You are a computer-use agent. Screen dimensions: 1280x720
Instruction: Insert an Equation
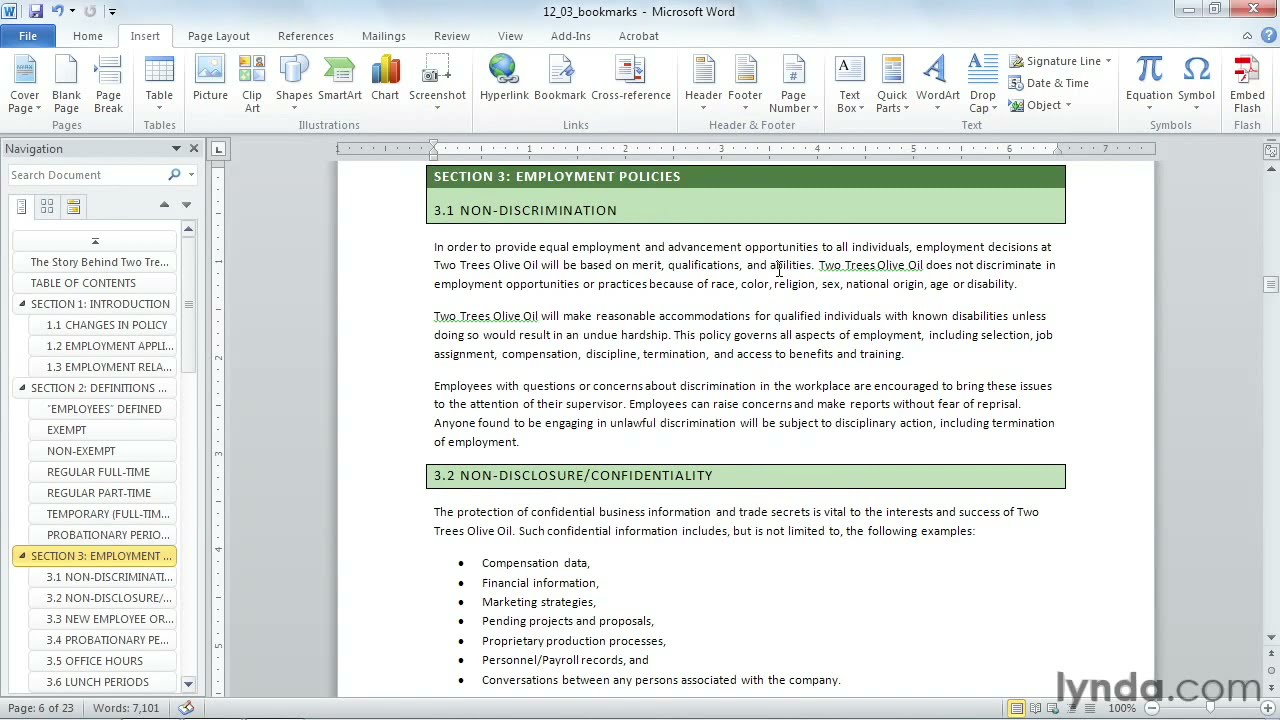click(x=1149, y=85)
